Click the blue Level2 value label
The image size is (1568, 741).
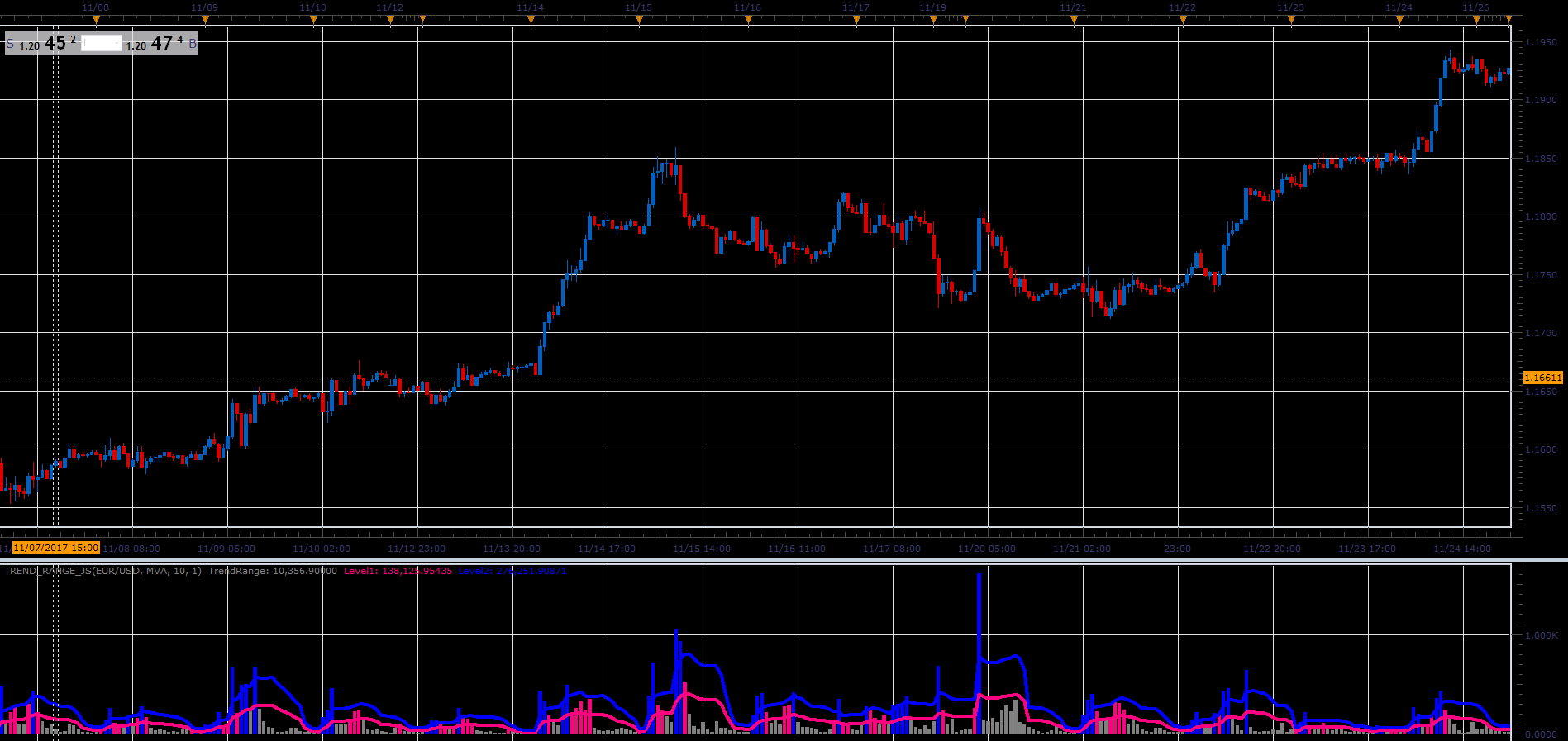click(x=512, y=571)
